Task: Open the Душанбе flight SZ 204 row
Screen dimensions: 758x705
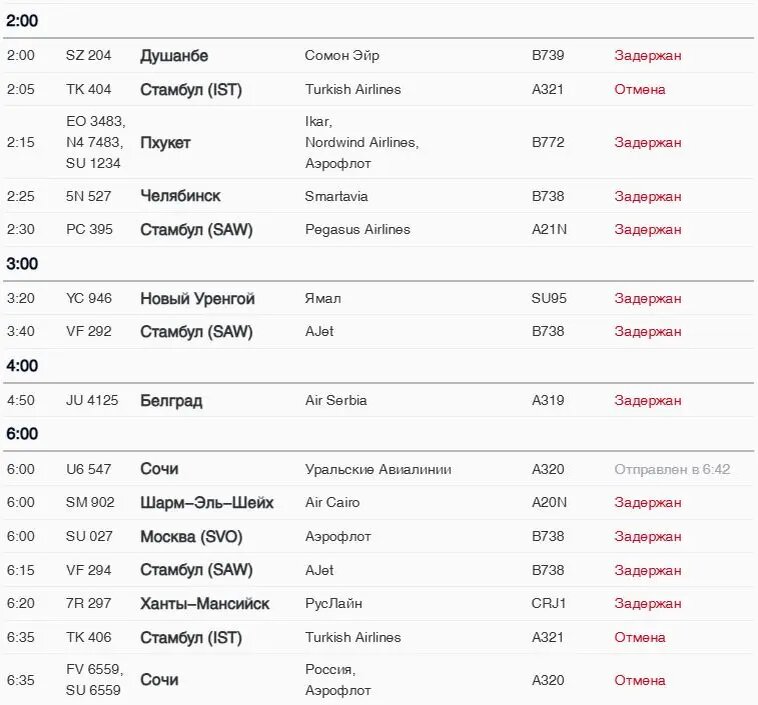Action: (x=379, y=56)
